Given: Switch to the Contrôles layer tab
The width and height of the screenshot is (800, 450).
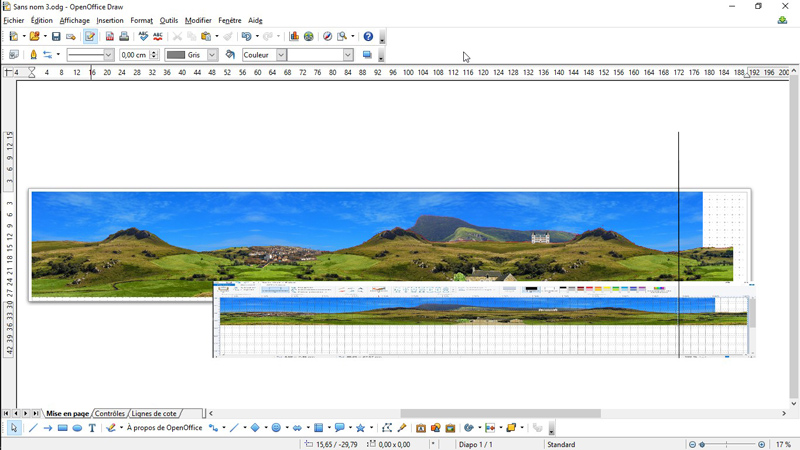Looking at the screenshot, I should click(x=110, y=413).
